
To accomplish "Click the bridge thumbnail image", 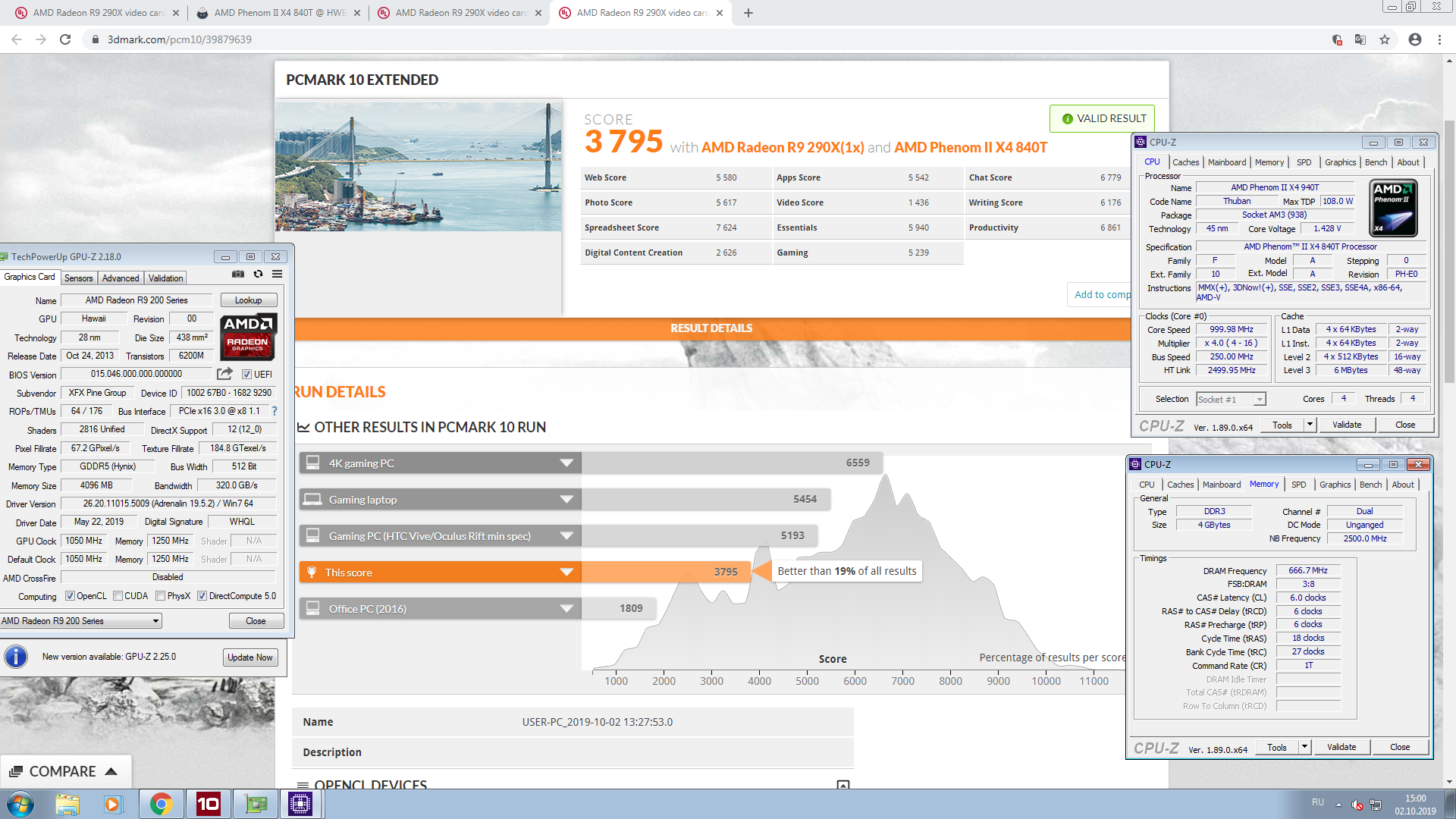I will (418, 166).
